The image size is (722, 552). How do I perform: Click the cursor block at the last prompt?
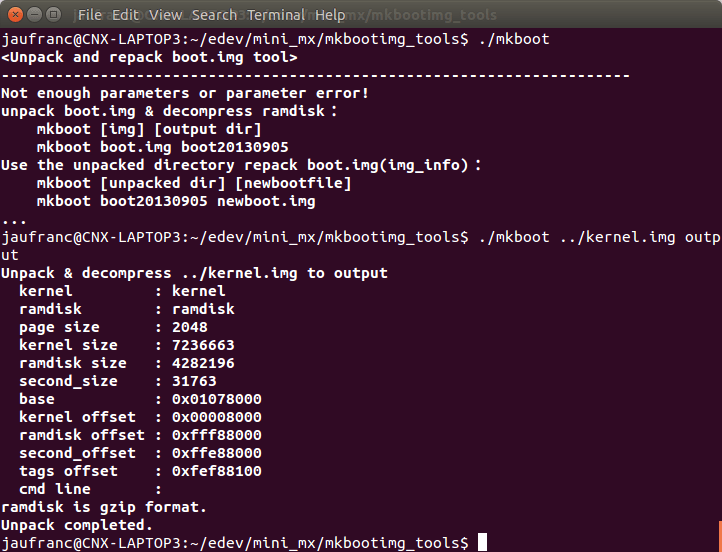pos(482,542)
